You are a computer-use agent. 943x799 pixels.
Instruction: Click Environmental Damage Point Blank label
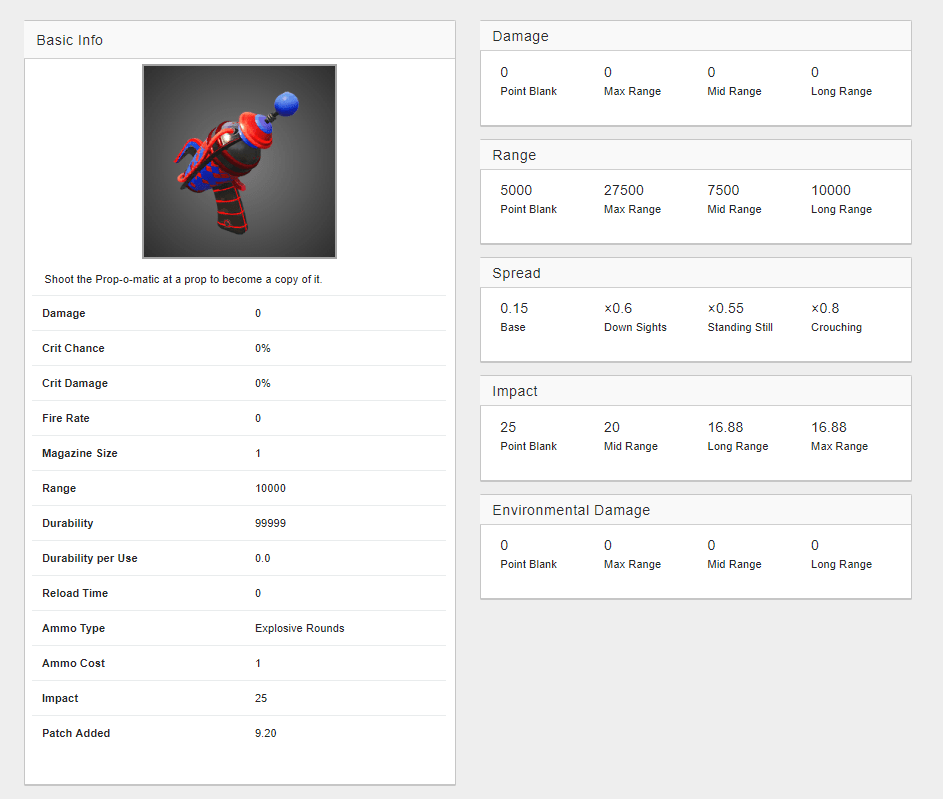pos(528,564)
